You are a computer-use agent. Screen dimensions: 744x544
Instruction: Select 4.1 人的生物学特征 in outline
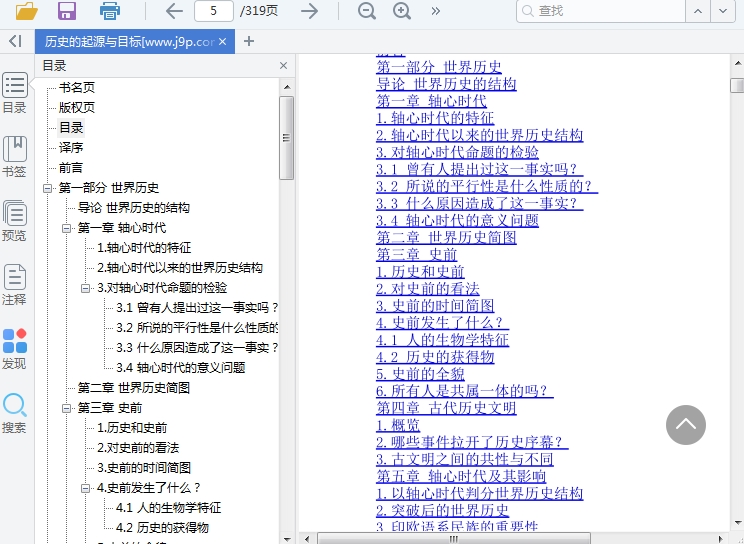[x=168, y=507]
